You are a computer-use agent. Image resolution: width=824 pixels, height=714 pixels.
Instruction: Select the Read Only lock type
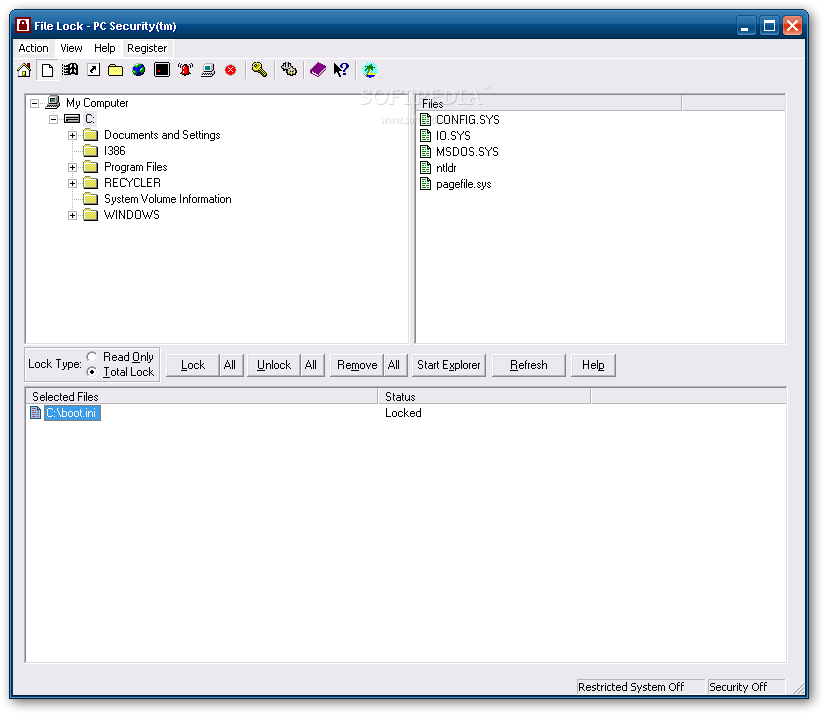tap(91, 356)
